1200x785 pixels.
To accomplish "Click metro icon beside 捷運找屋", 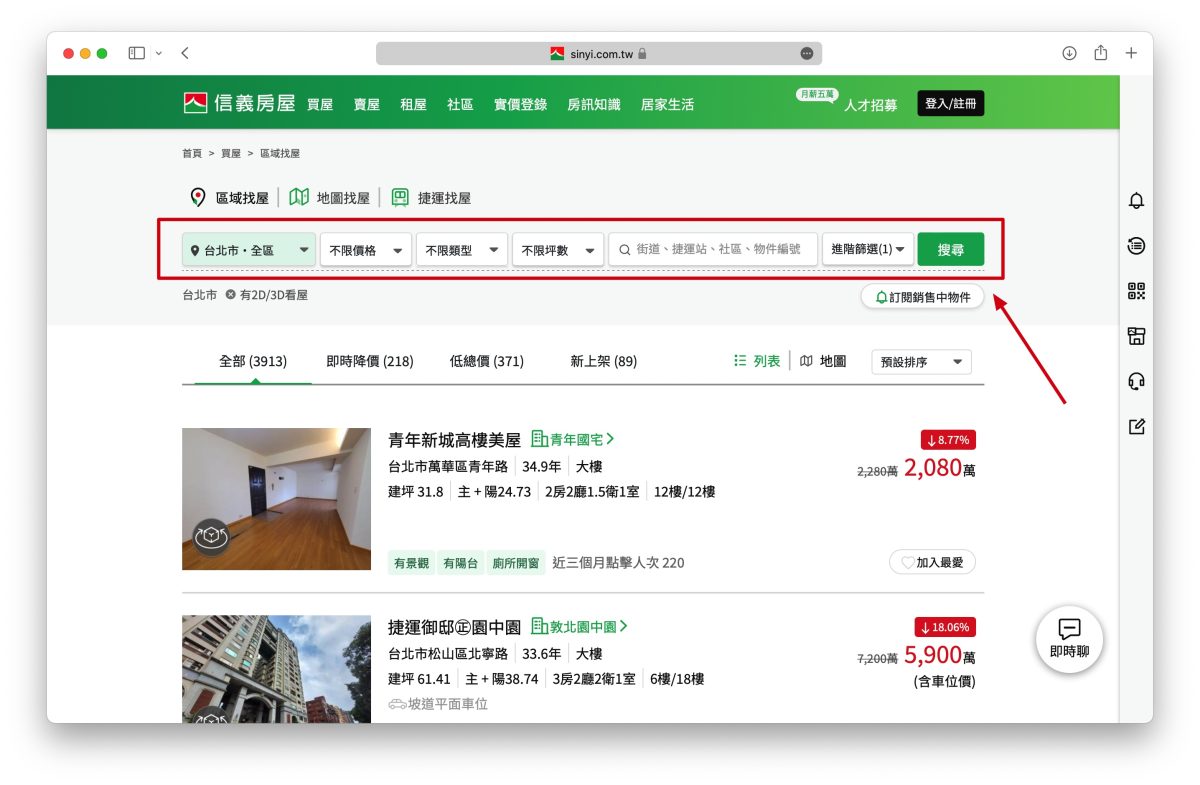I will 400,198.
